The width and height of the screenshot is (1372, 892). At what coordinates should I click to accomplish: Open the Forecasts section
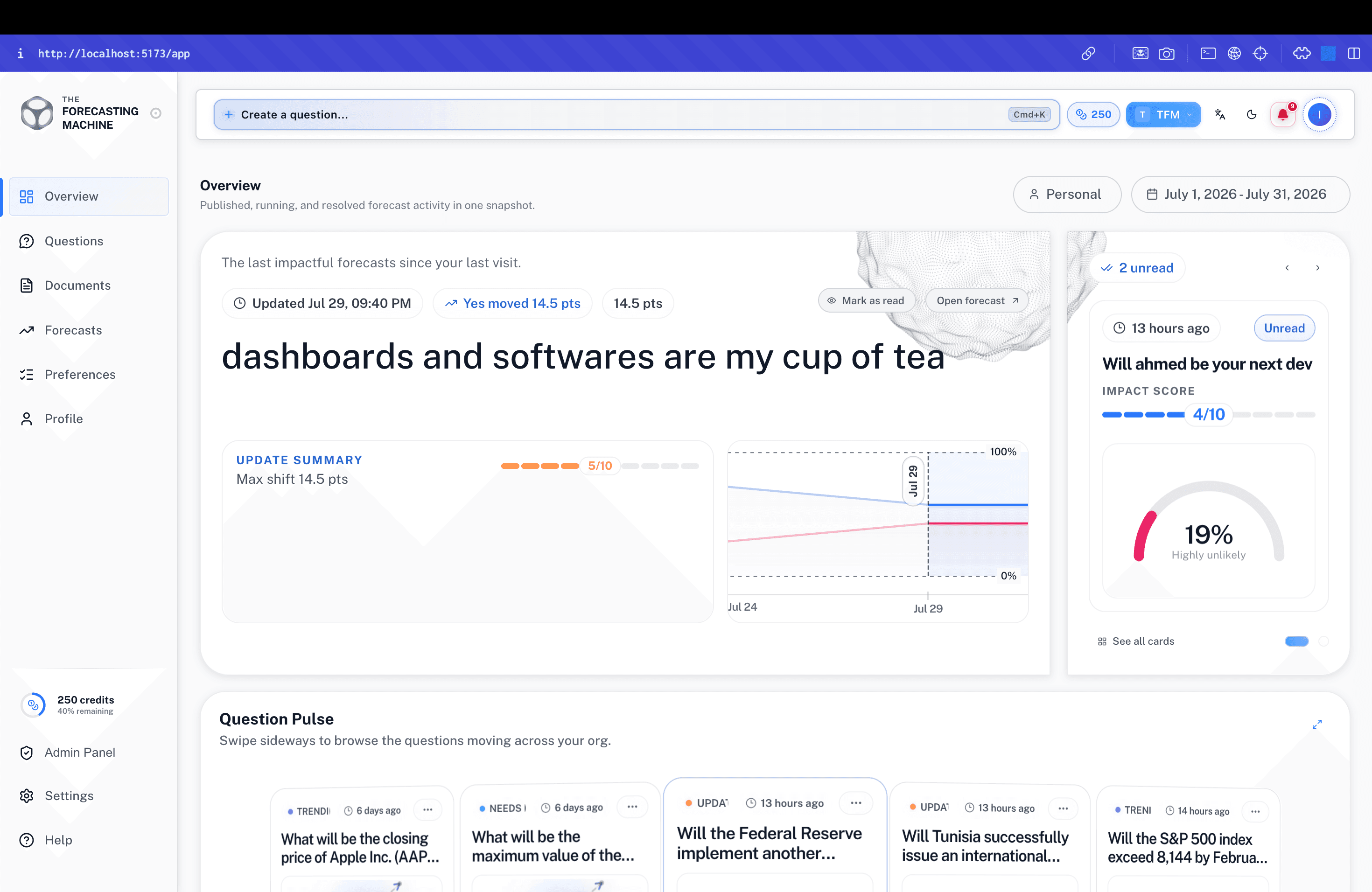89,330
